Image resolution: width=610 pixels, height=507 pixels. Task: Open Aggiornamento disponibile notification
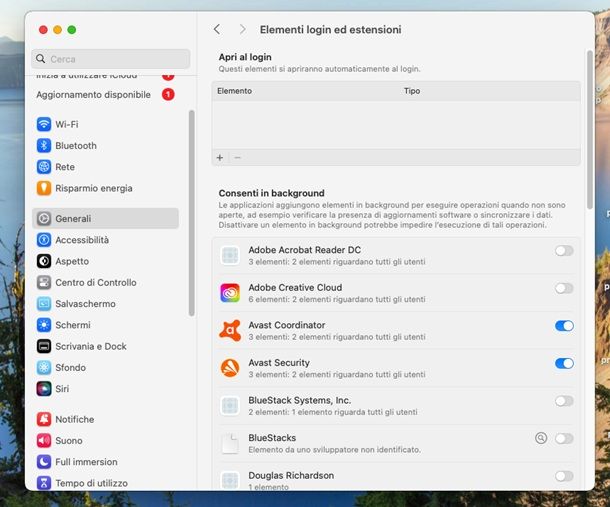pos(93,95)
